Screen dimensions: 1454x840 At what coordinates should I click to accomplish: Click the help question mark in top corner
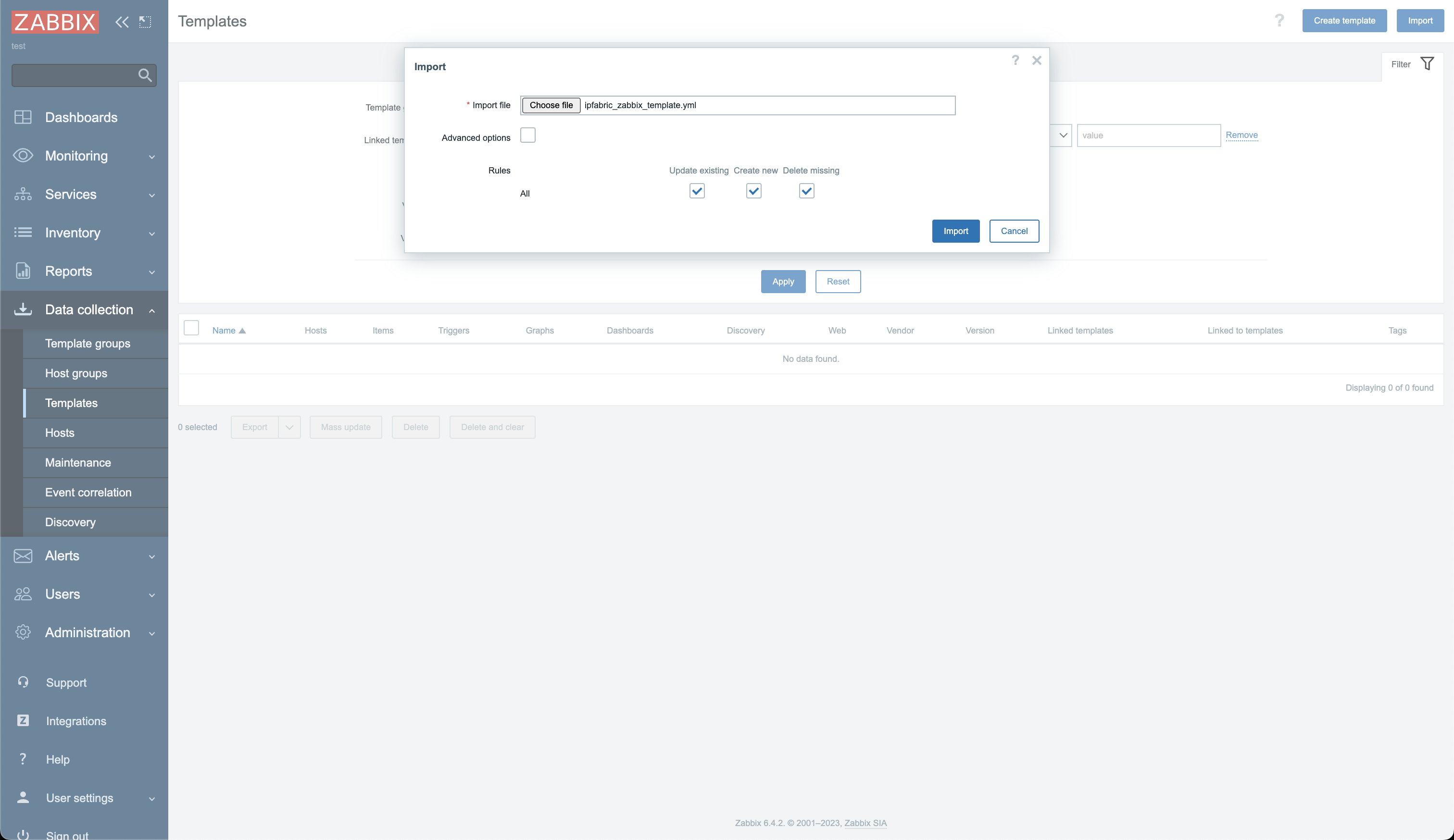1280,20
